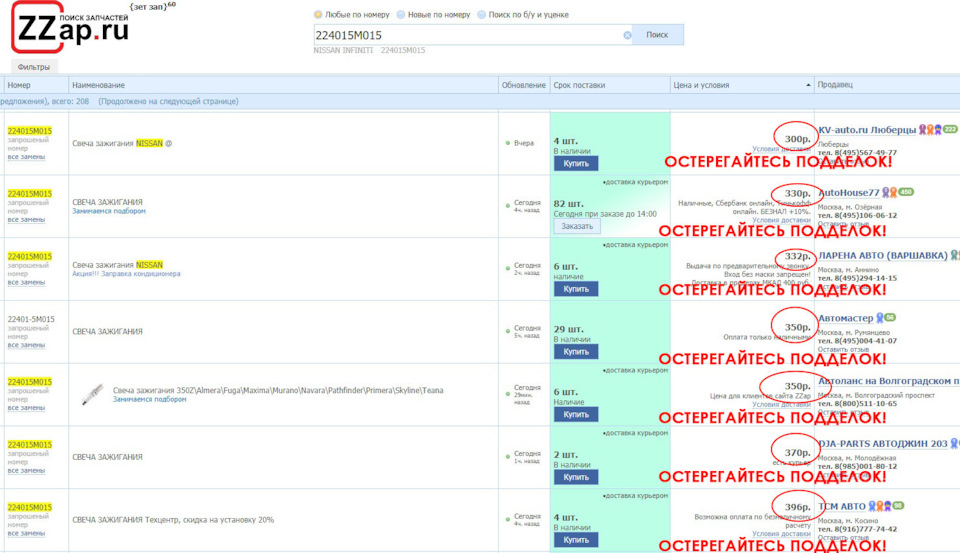
Task: Click Акция!!! Заправка кондиционера link
Action: click(x=126, y=274)
